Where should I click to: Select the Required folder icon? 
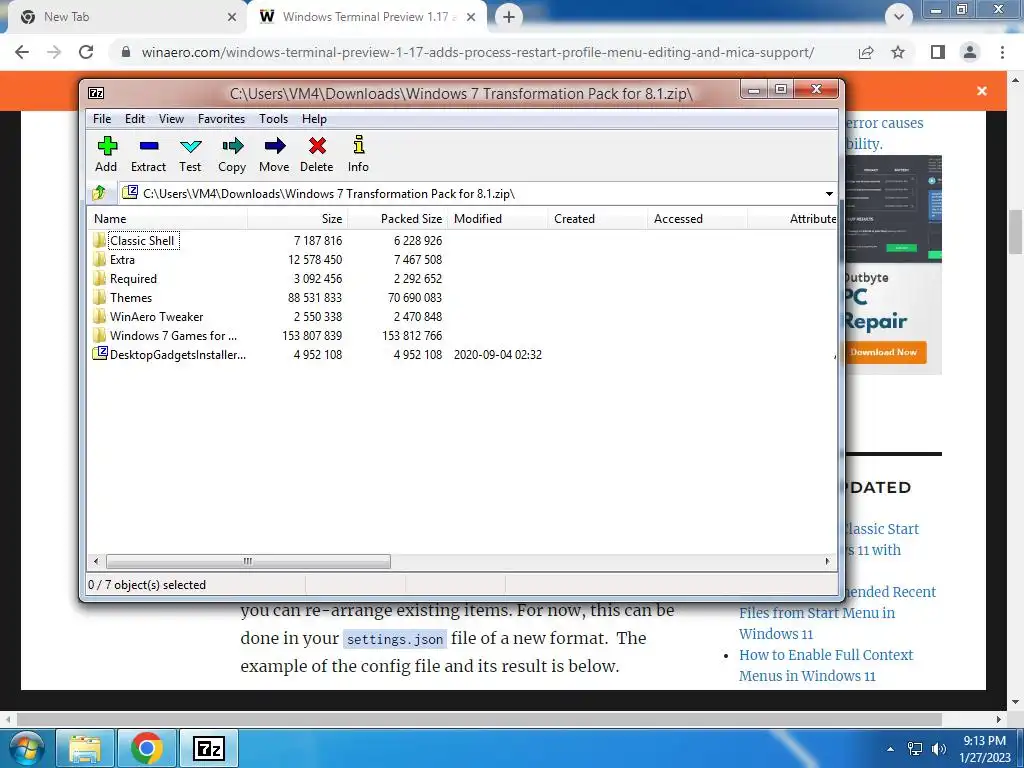pyautogui.click(x=99, y=278)
